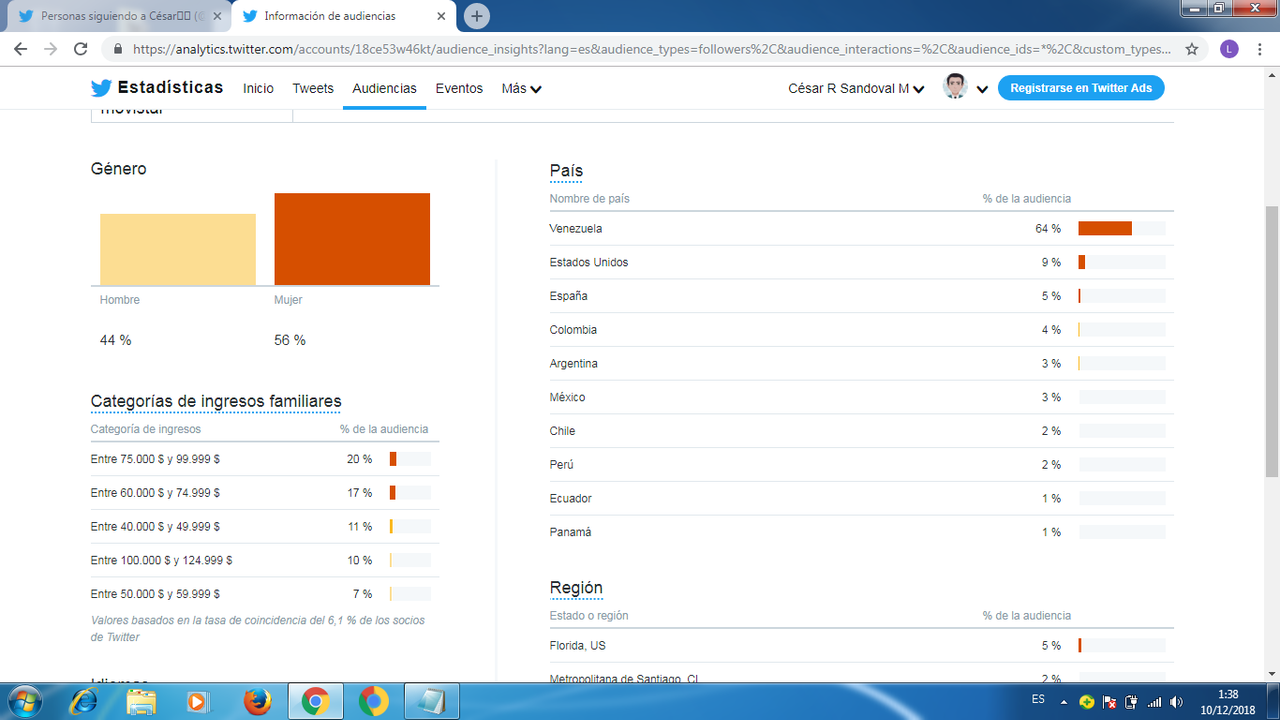Open the Chrome profile avatar icon
The height and width of the screenshot is (720, 1280).
click(x=1229, y=49)
